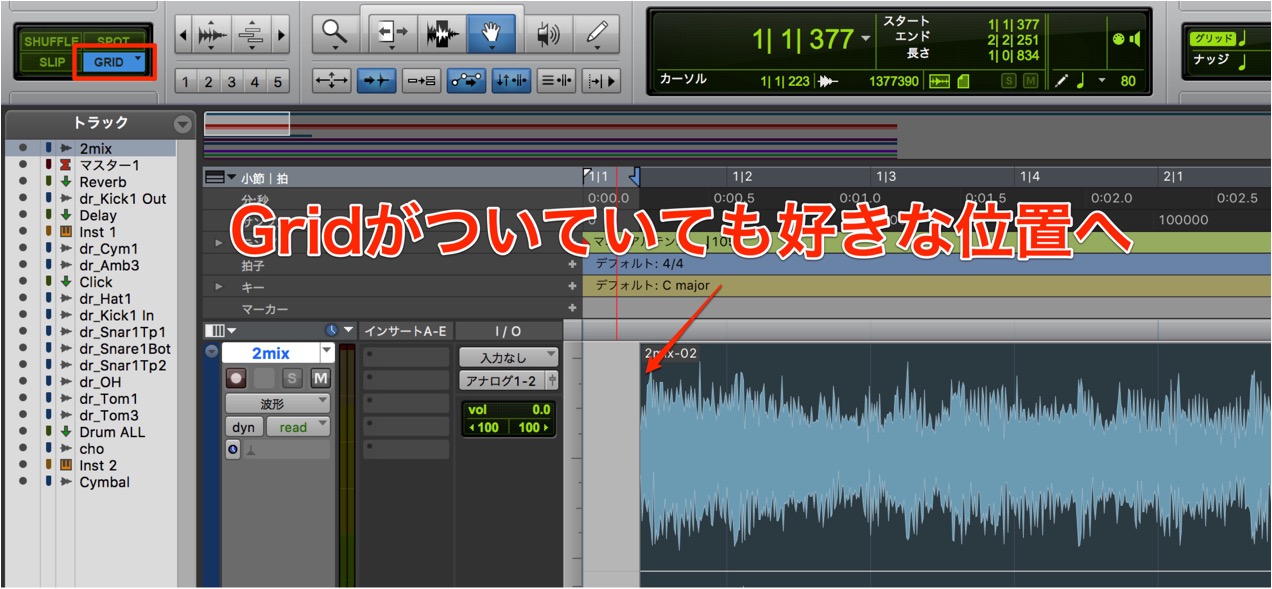Open the GRID mode dropdown arrow
This screenshot has height=589, width=1272.
pyautogui.click(x=138, y=61)
